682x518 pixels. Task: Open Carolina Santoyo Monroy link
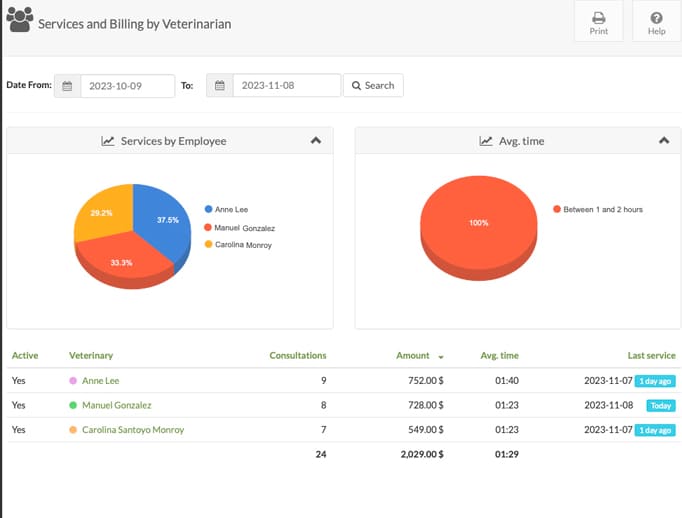(x=133, y=430)
